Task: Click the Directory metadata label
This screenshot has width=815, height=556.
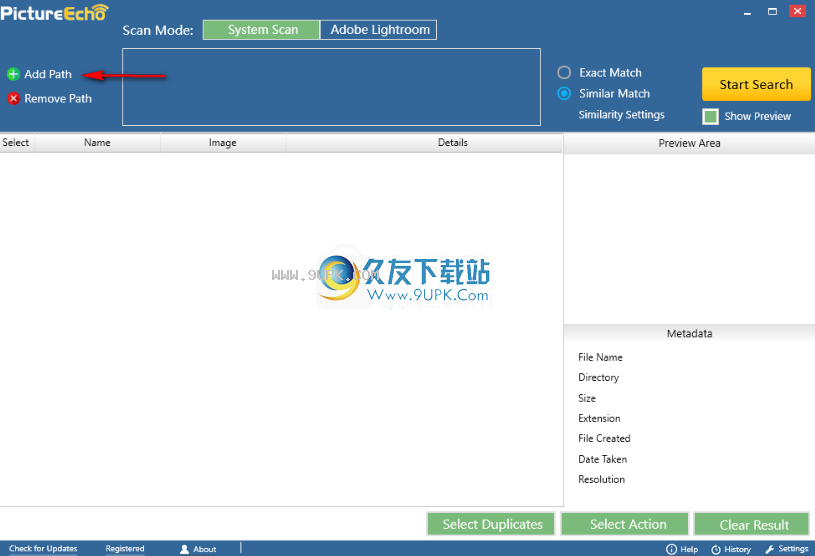Action: click(599, 378)
